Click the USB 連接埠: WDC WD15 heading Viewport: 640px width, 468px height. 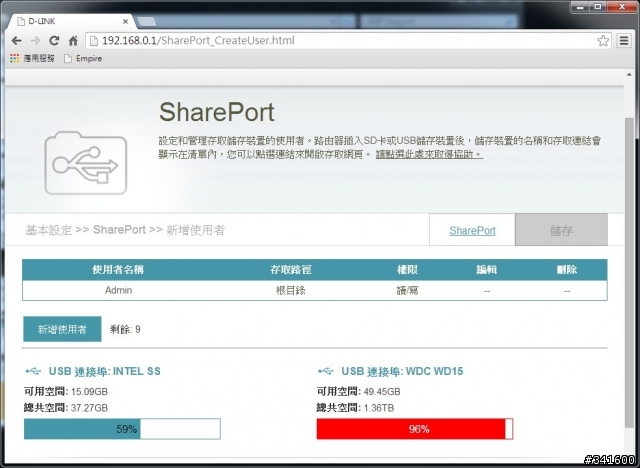coord(402,371)
